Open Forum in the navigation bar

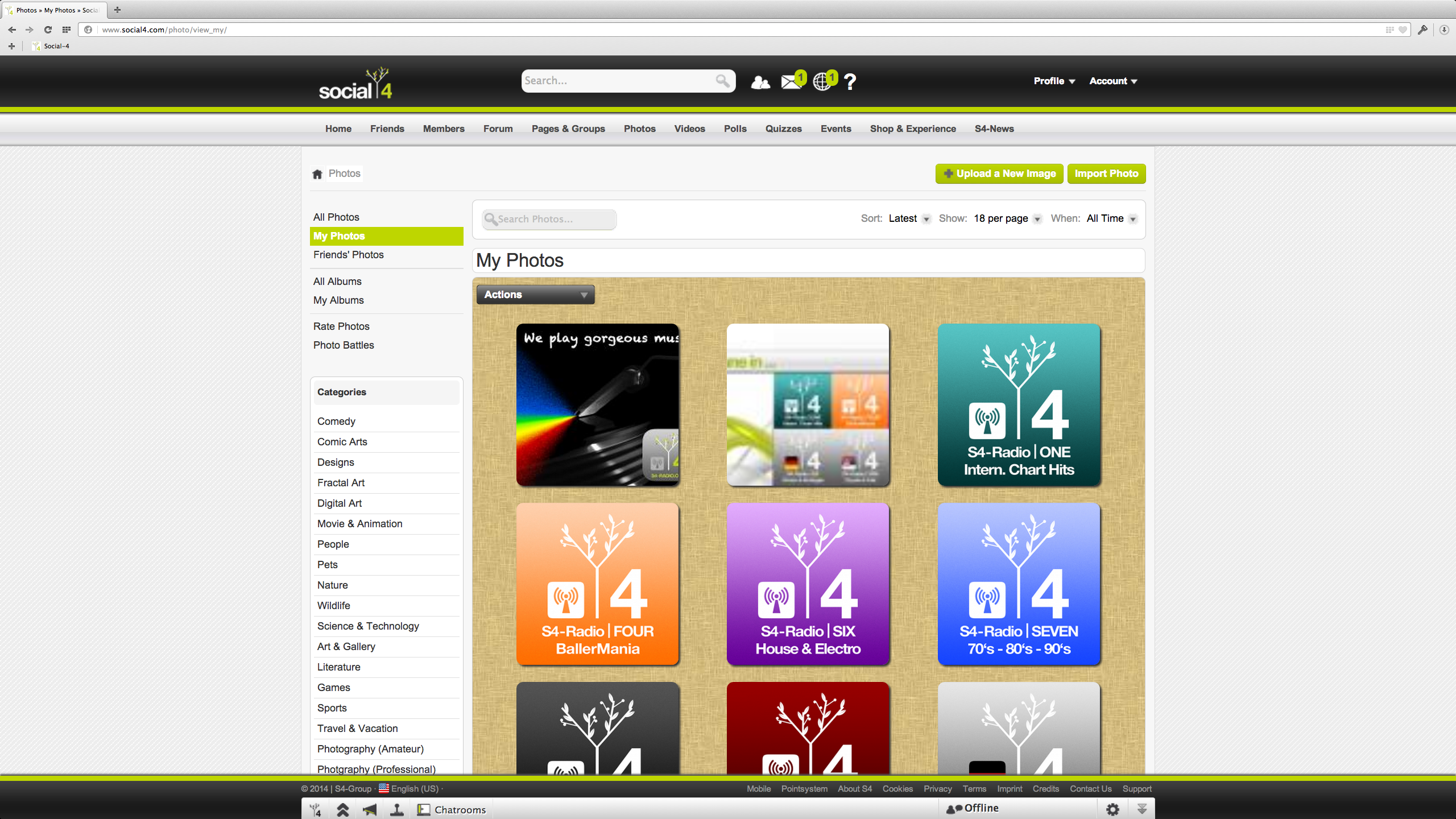click(498, 129)
